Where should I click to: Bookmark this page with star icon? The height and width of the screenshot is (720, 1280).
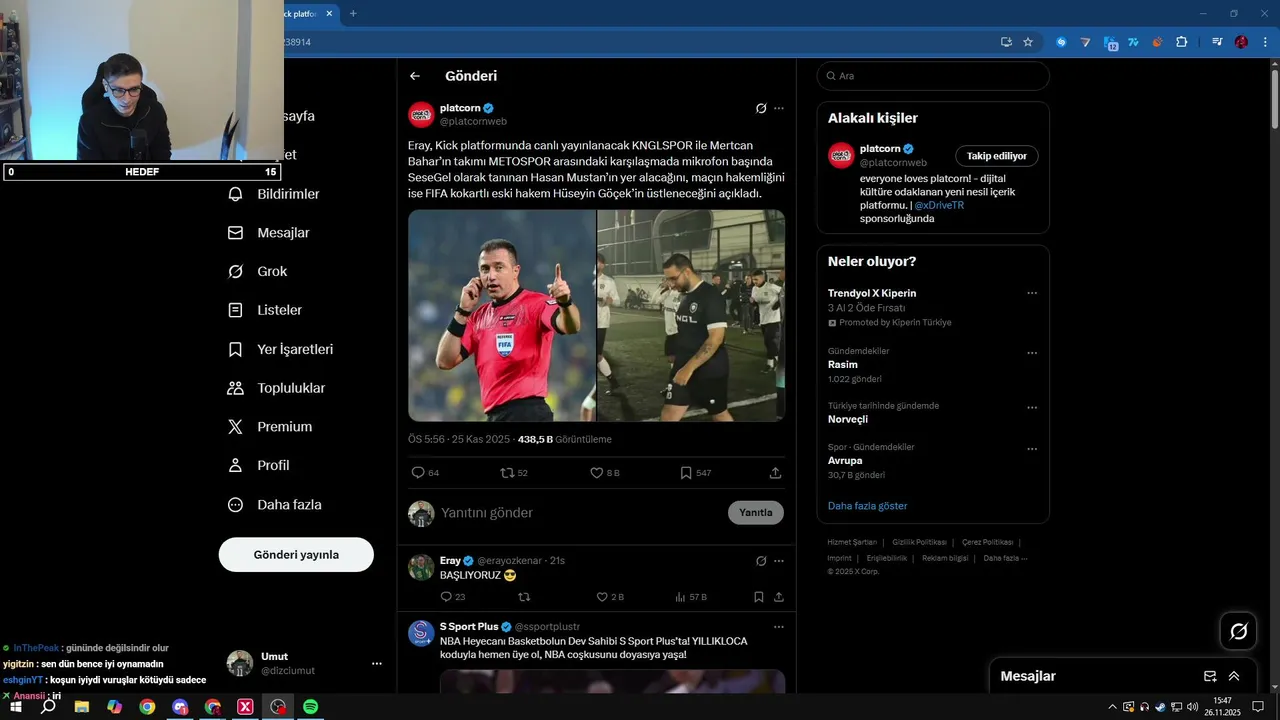[x=1028, y=42]
